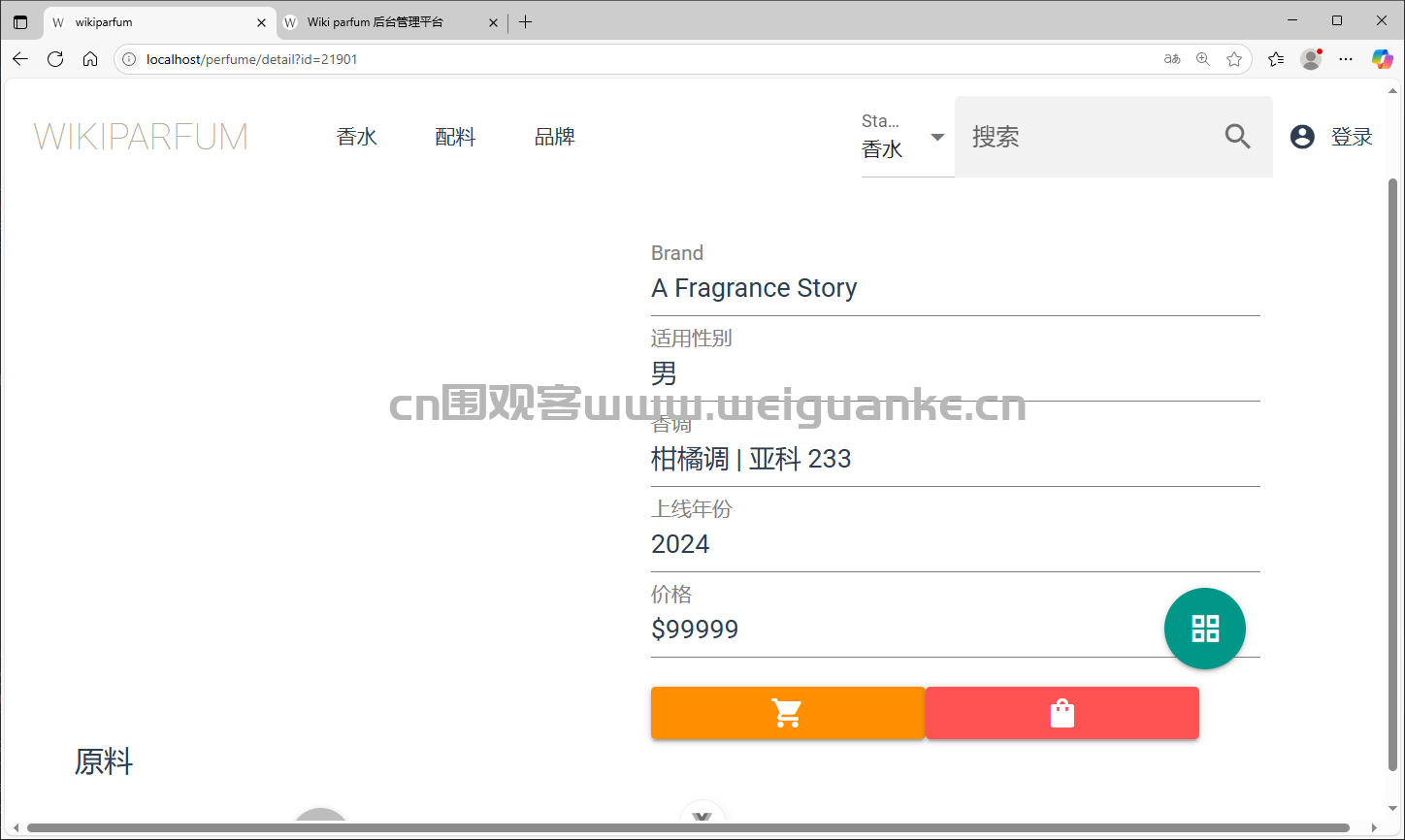Open the 品牌 navigation item

point(555,137)
